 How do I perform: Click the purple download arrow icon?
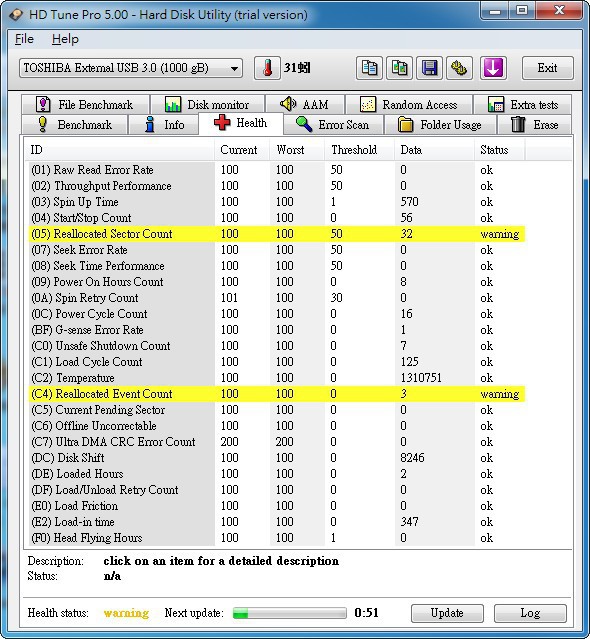pyautogui.click(x=493, y=68)
